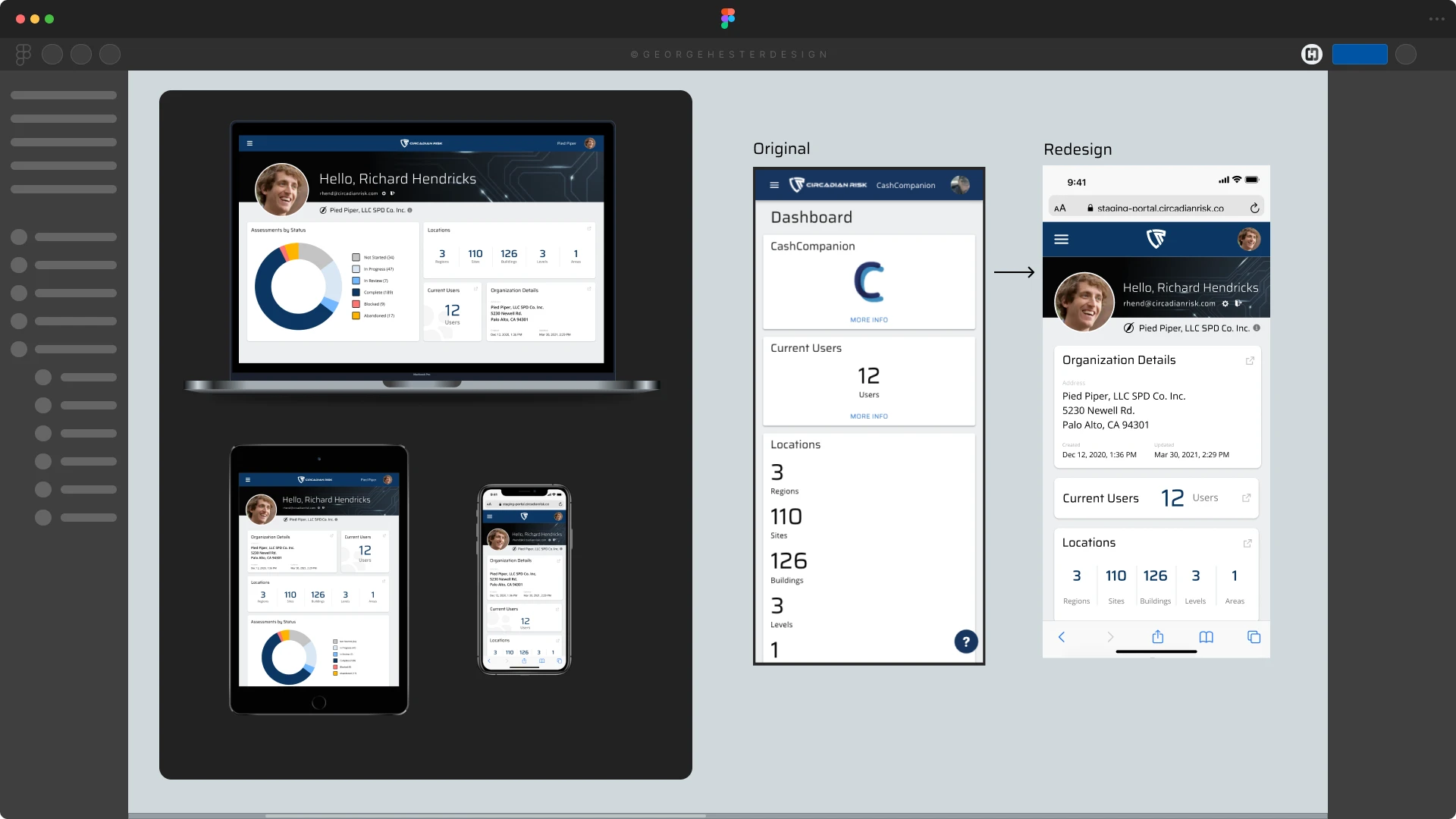Click 126 Buildings value in Original Locations list
The width and height of the screenshot is (1456, 819).
point(789,561)
